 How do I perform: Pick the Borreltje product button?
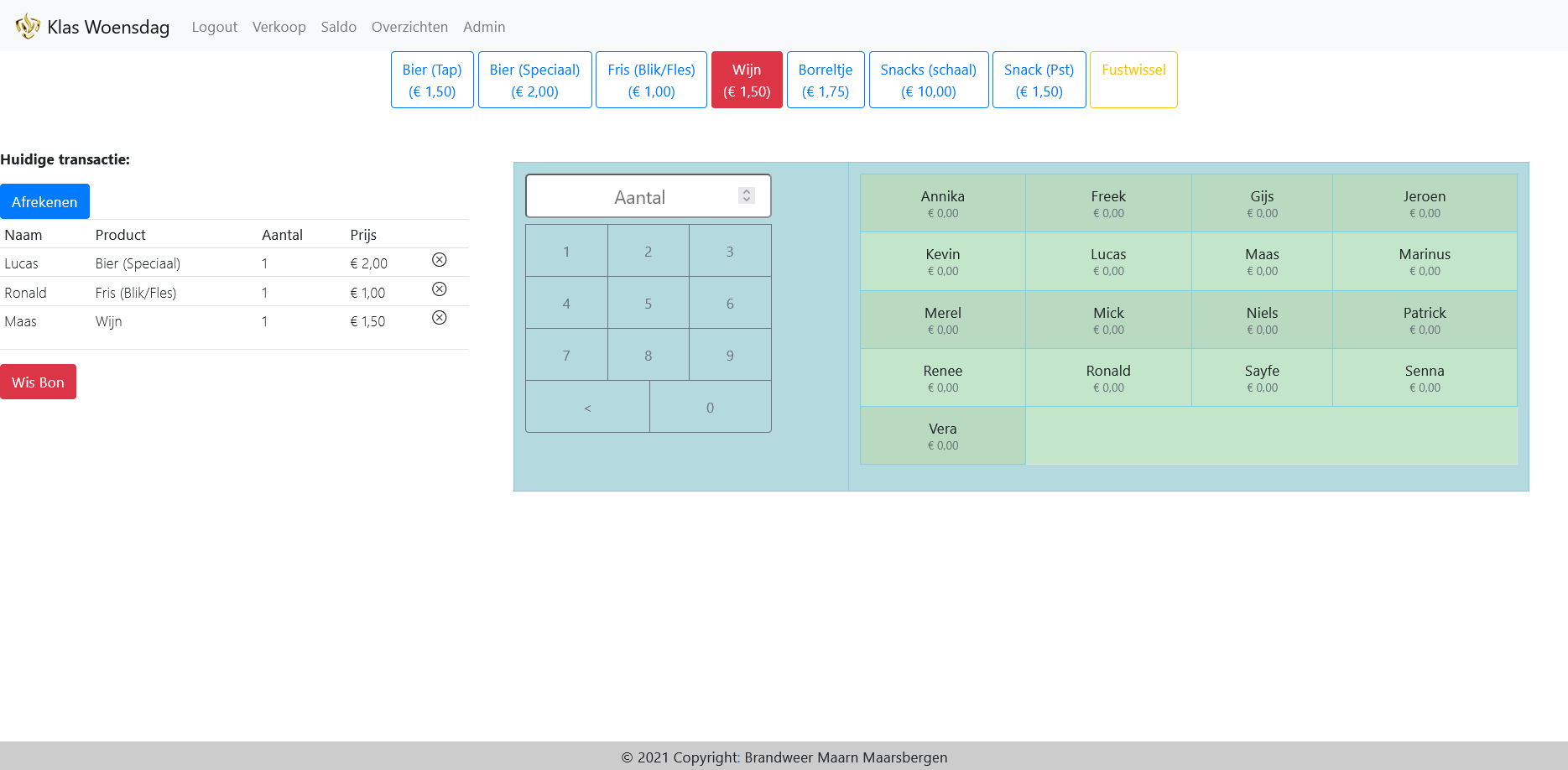[x=825, y=81]
